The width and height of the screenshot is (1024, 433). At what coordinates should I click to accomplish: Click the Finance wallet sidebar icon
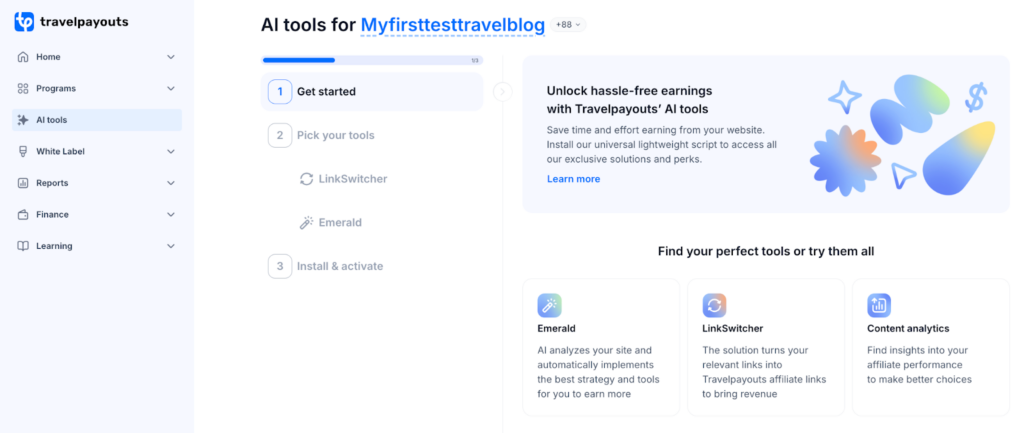point(23,214)
